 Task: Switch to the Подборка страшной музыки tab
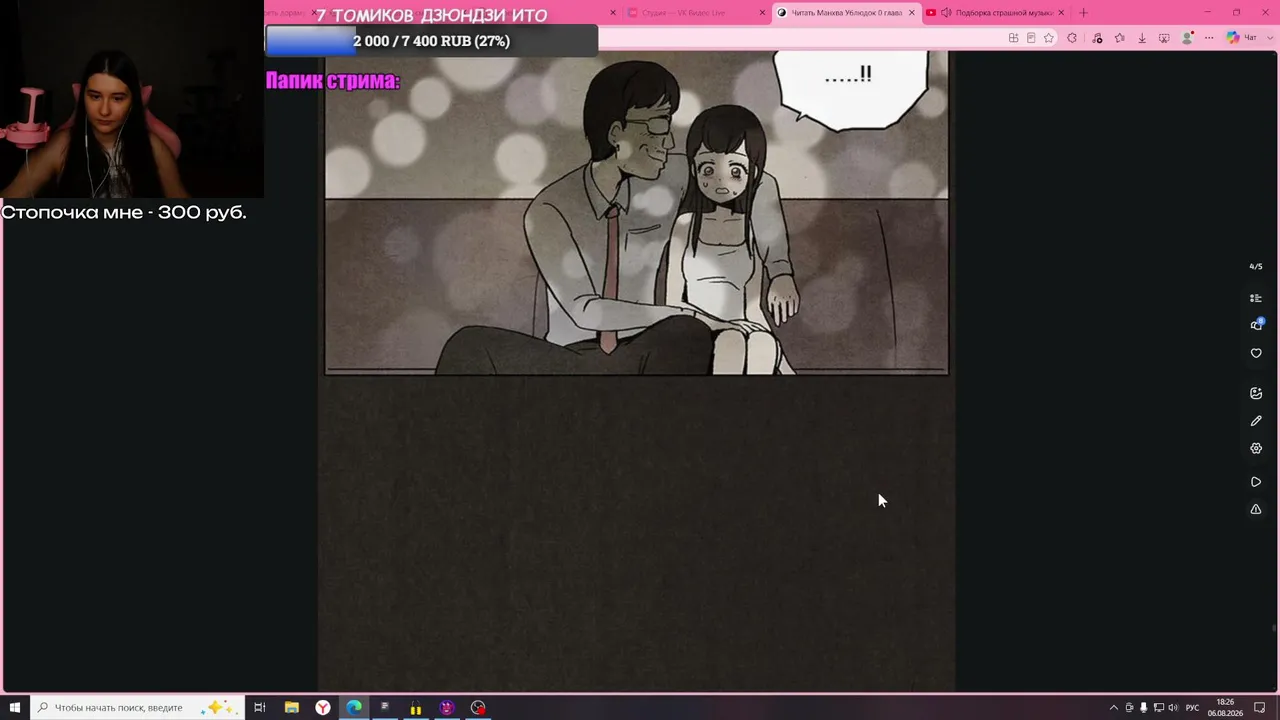pyautogui.click(x=995, y=13)
